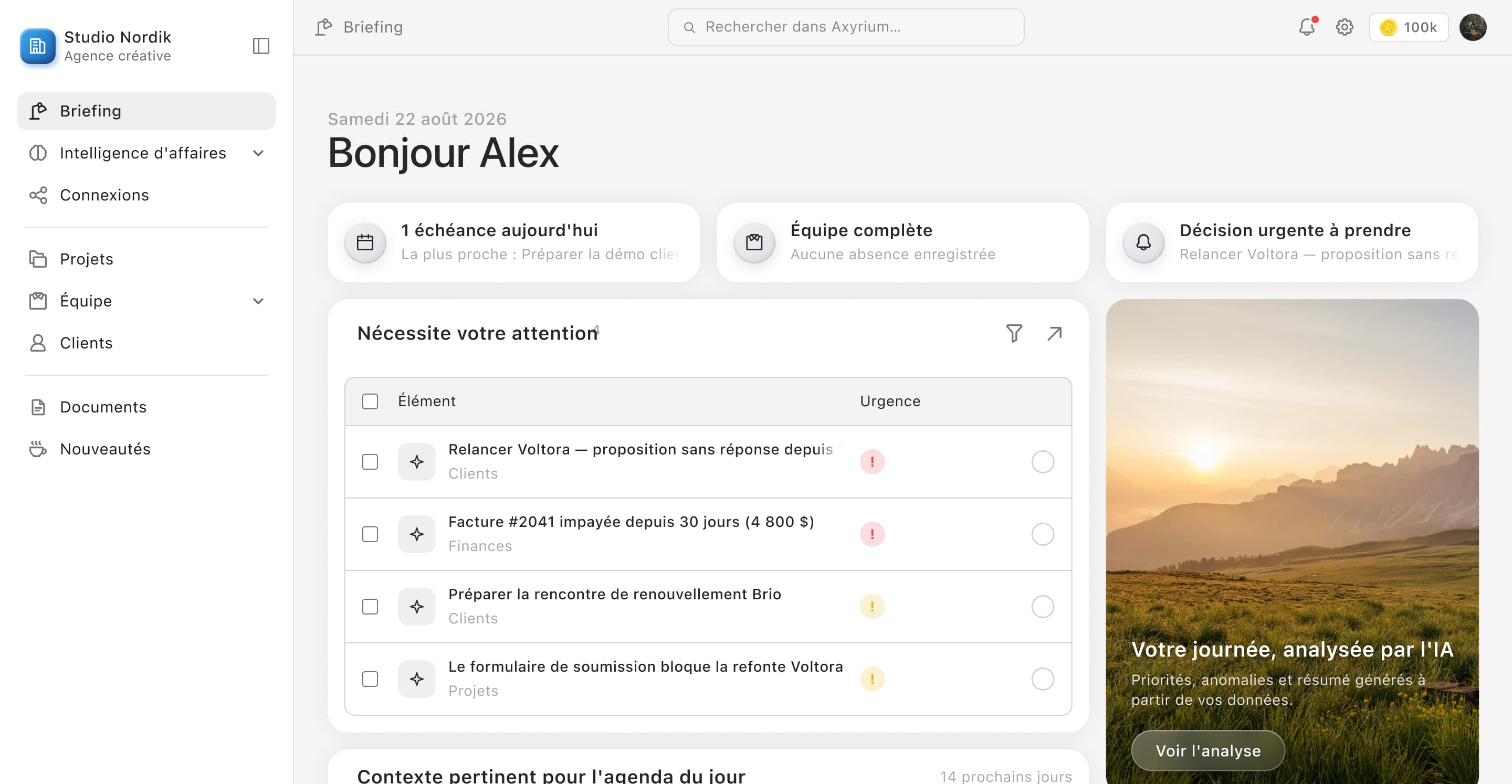Click bell icon on Décision urgente card
The width and height of the screenshot is (1512, 784).
click(x=1143, y=242)
